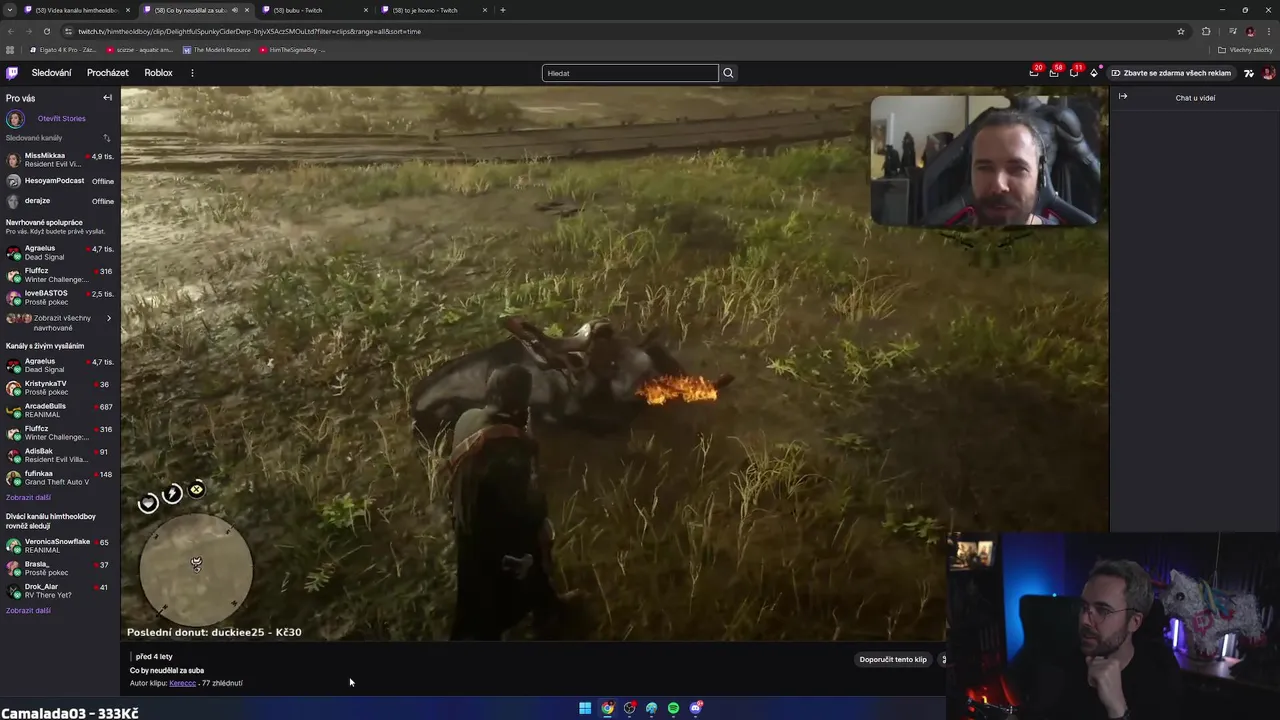Image resolution: width=1280 pixels, height=720 pixels.
Task: Open the Elgato 4K Pro bookmark
Action: tap(63, 50)
